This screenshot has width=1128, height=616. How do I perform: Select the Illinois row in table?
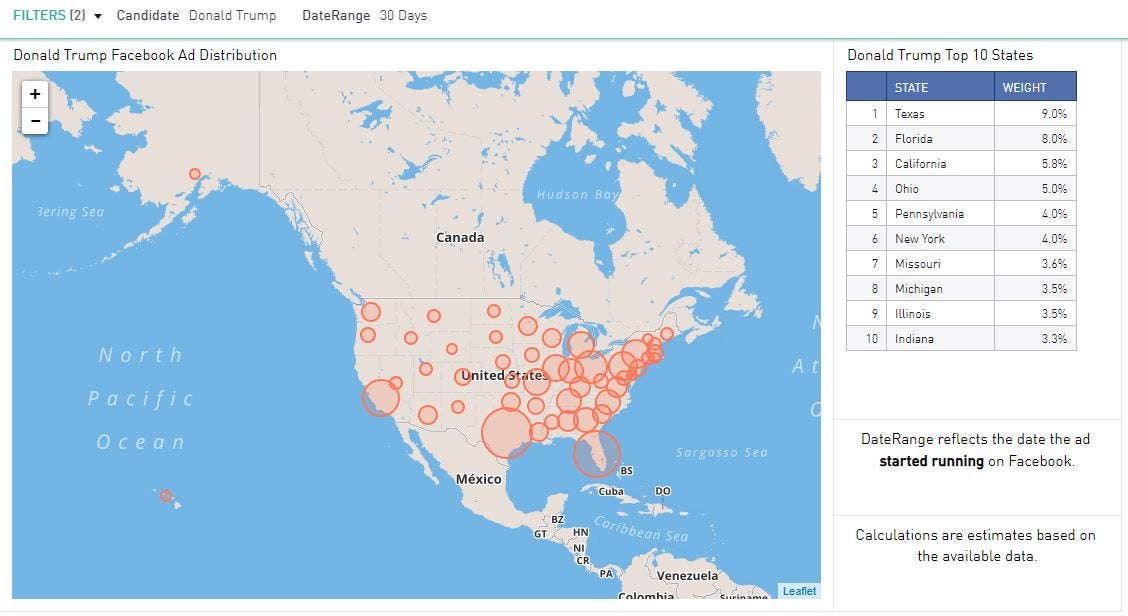(x=961, y=314)
